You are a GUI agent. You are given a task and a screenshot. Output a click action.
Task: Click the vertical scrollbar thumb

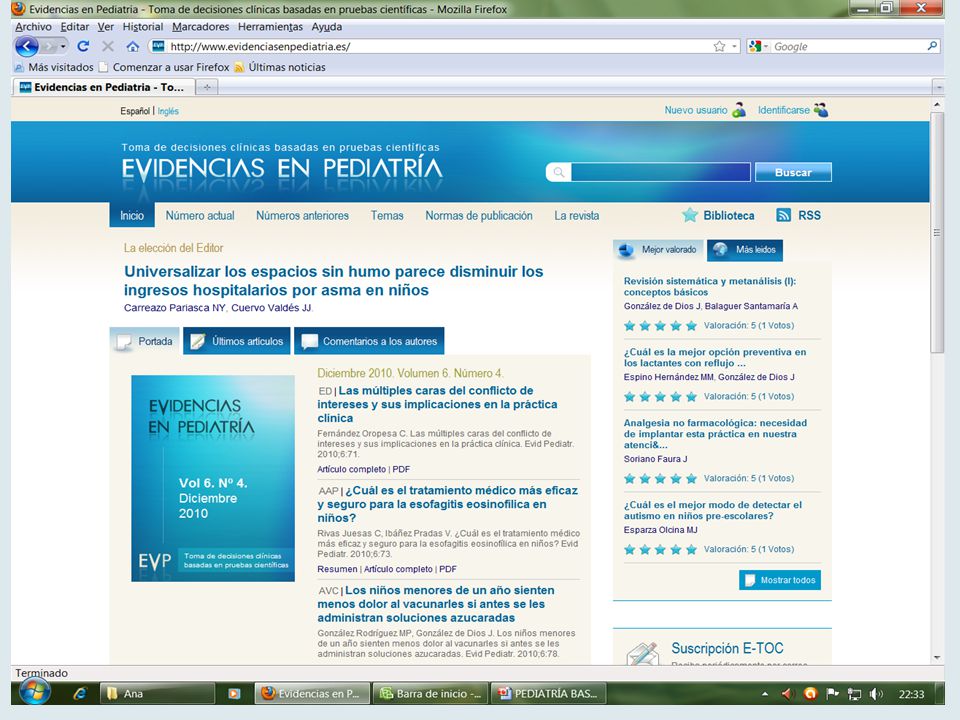[937, 232]
